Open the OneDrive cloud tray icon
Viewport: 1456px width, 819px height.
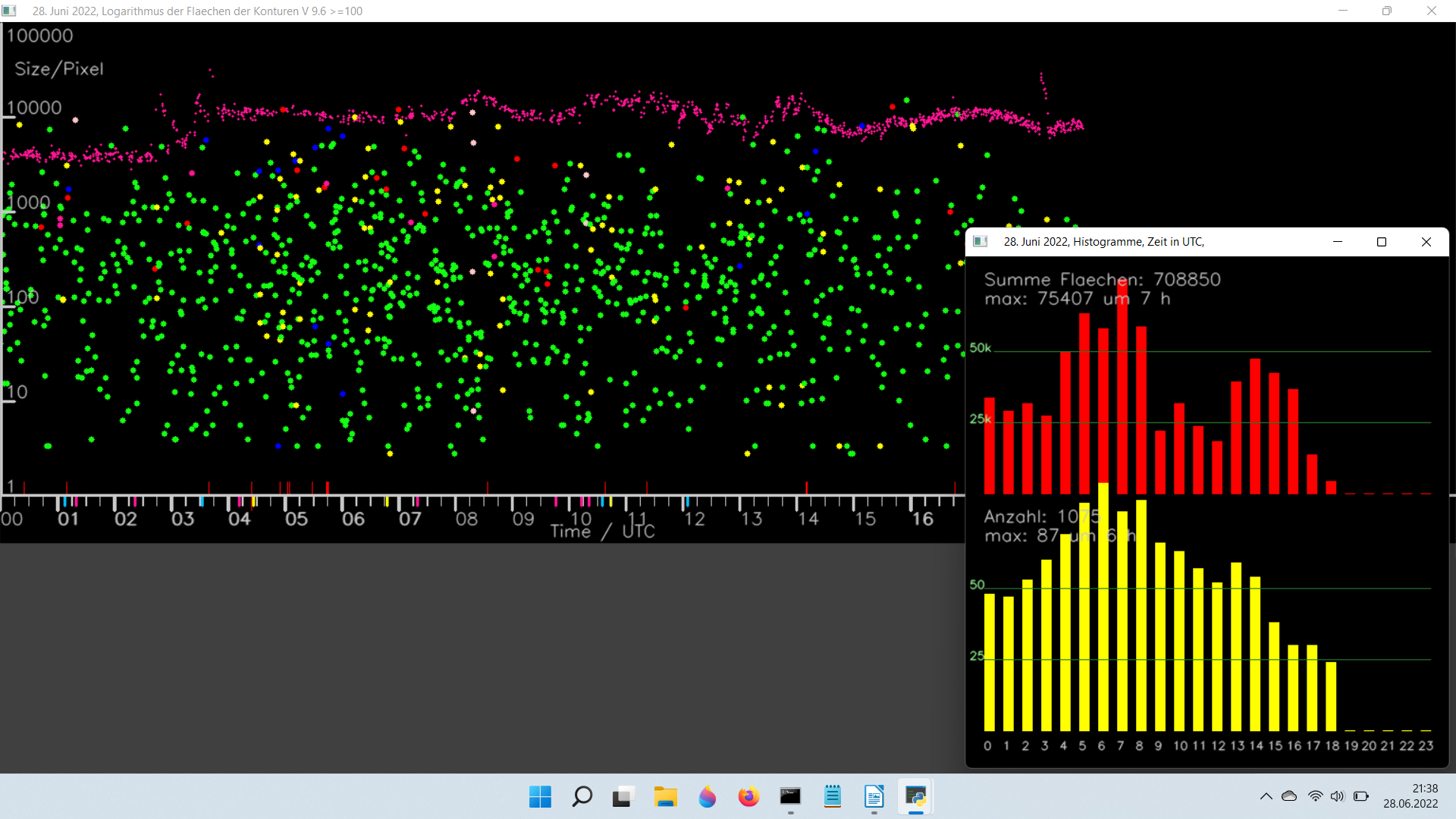tap(1289, 796)
